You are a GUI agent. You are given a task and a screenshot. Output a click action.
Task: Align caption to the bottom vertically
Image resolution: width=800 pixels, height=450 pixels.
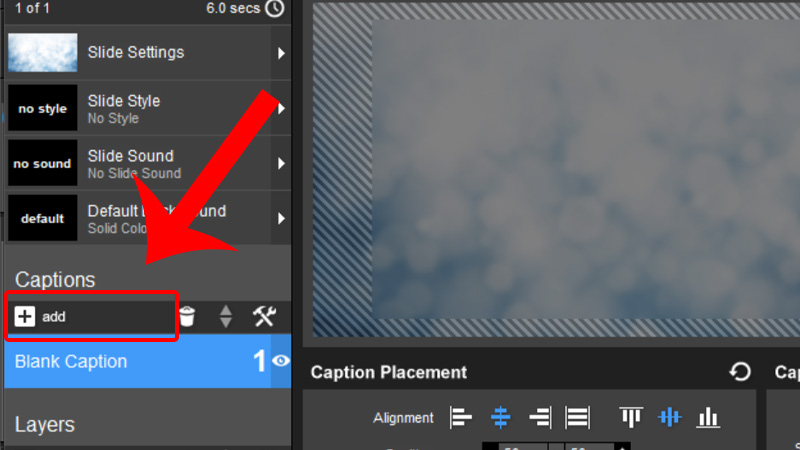point(708,417)
